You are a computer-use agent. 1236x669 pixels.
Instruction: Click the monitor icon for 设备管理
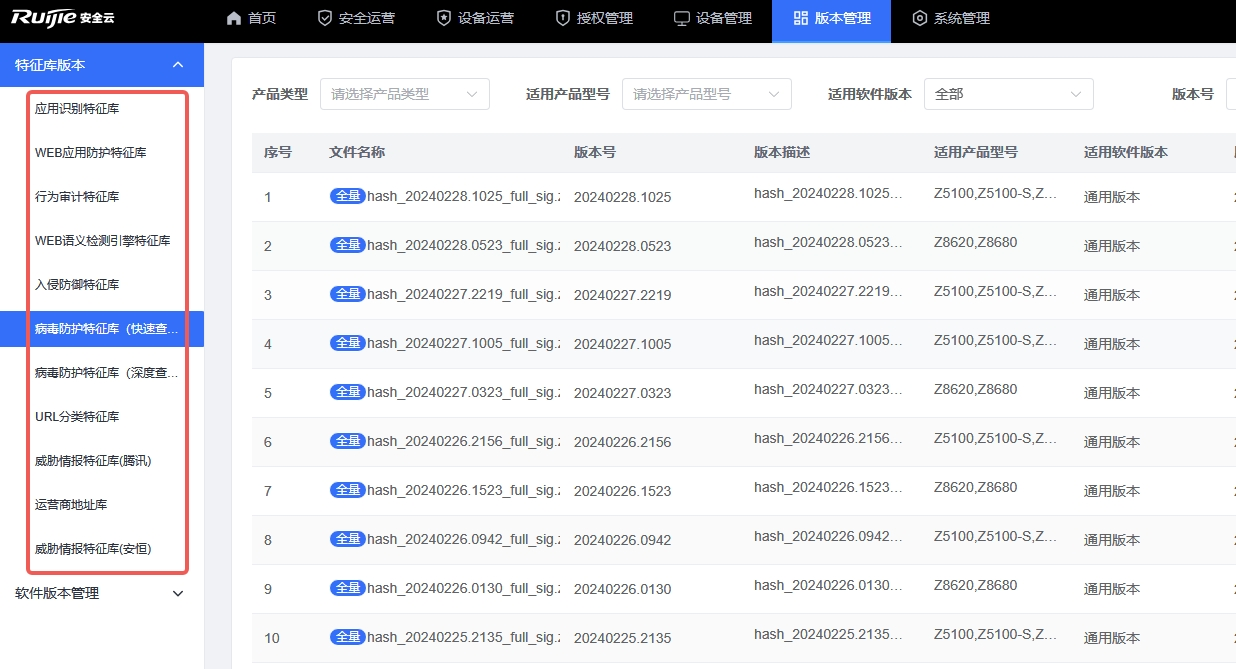(682, 18)
